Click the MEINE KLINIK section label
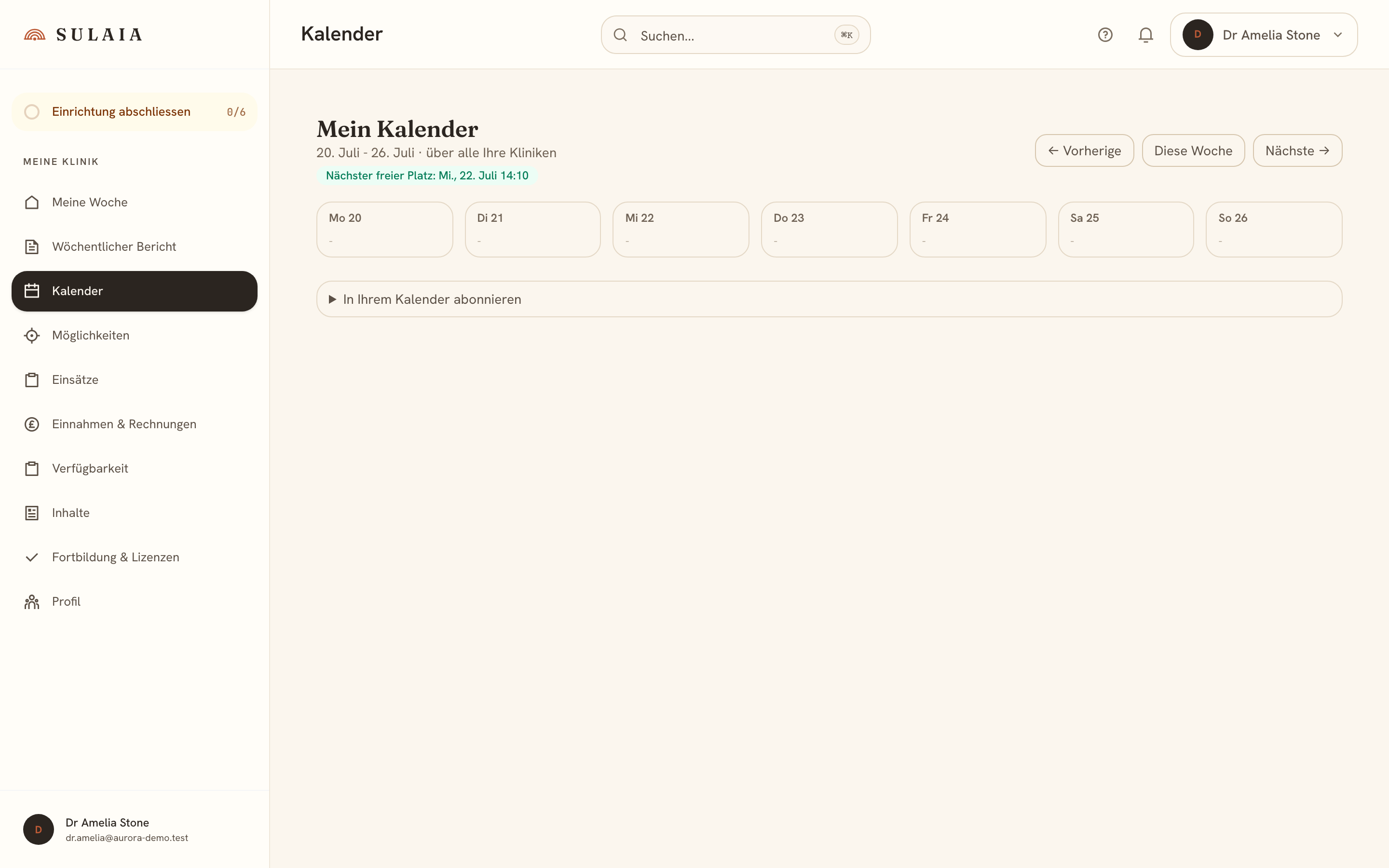 [x=61, y=162]
